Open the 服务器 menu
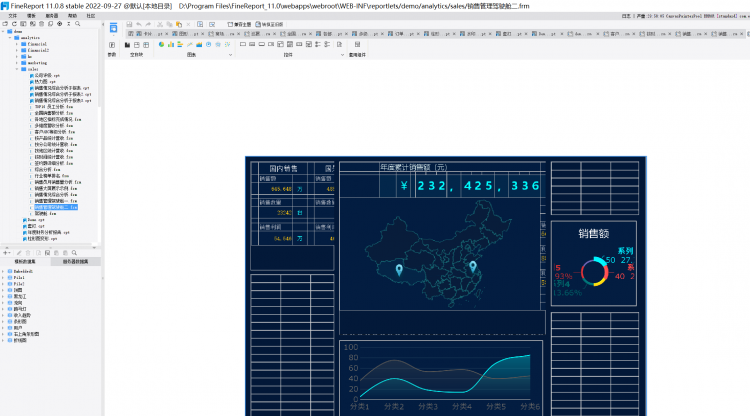The width and height of the screenshot is (750, 416). [x=52, y=16]
